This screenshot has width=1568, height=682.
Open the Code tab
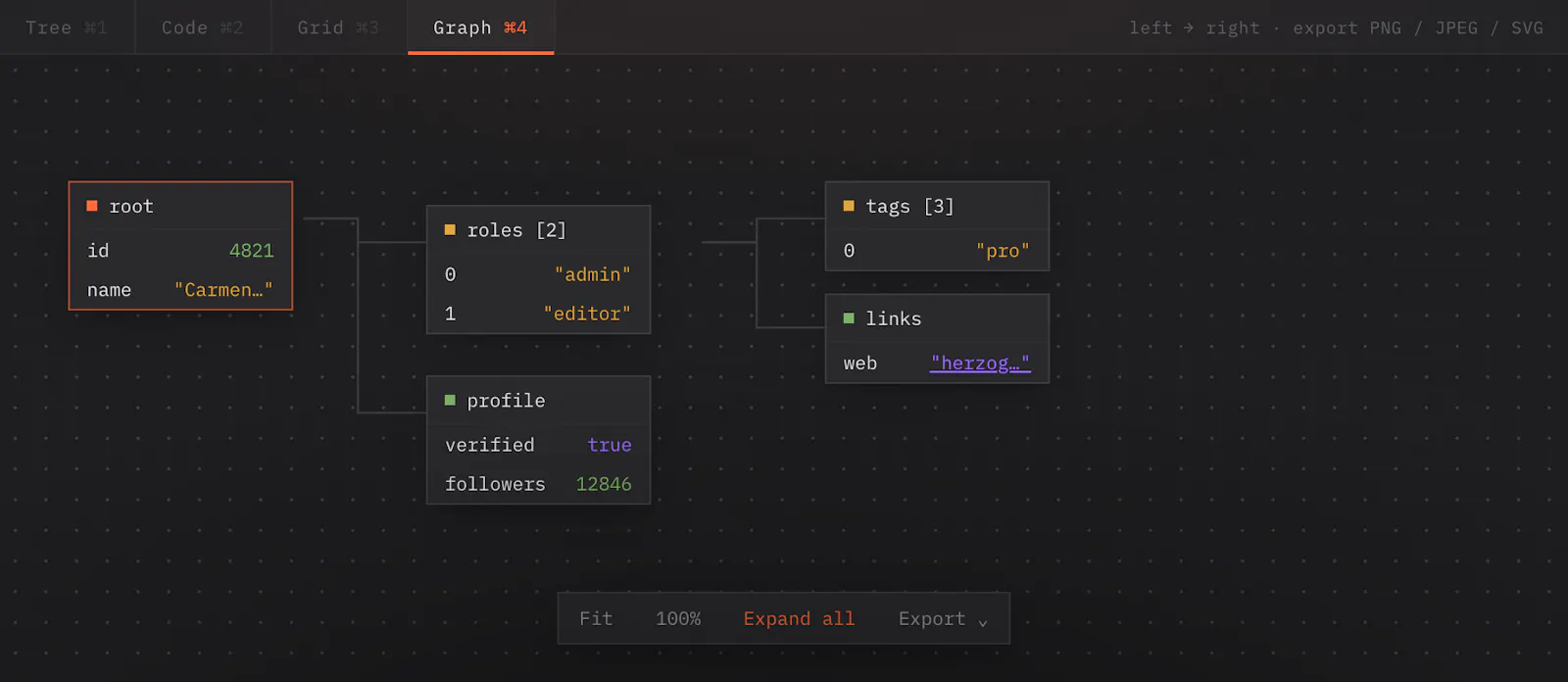point(203,27)
